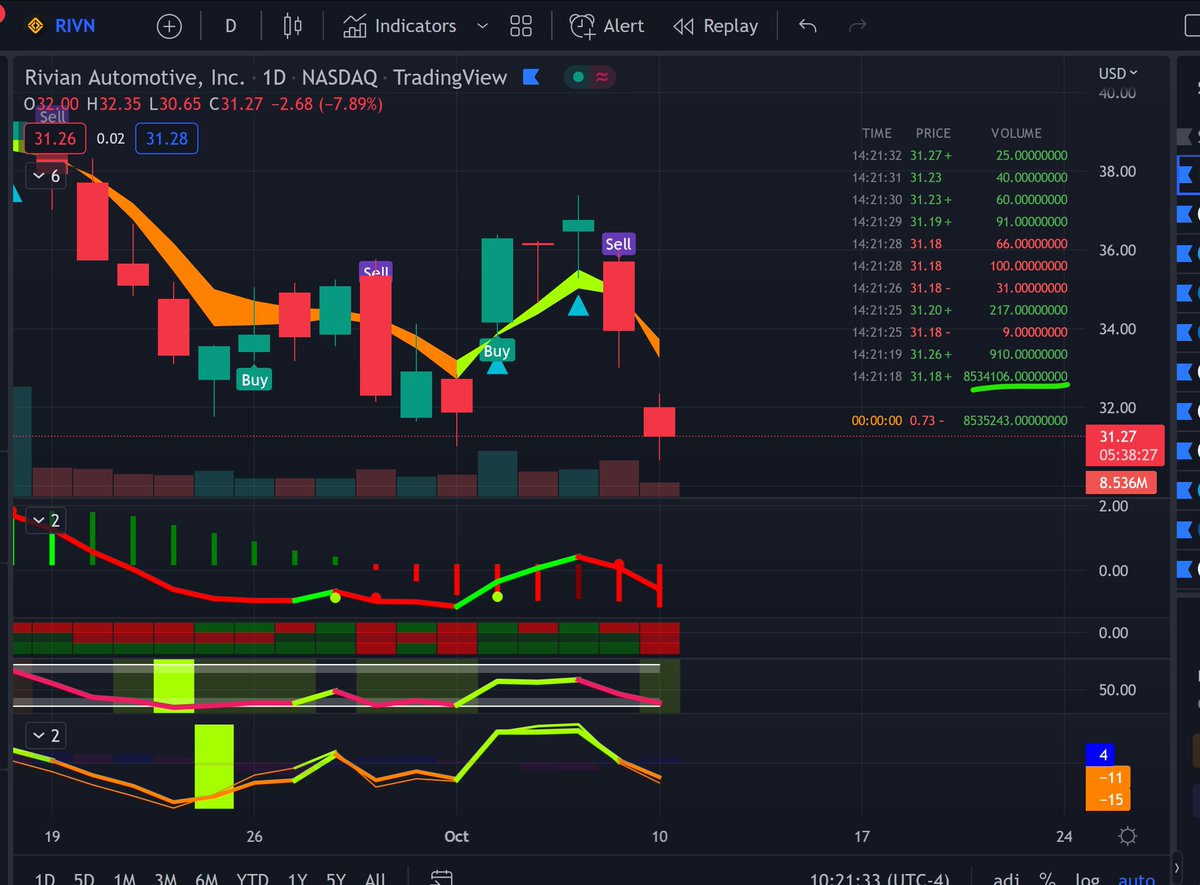The height and width of the screenshot is (885, 1200).
Task: Click the pink approximate-data indicator icon
Action: (602, 77)
